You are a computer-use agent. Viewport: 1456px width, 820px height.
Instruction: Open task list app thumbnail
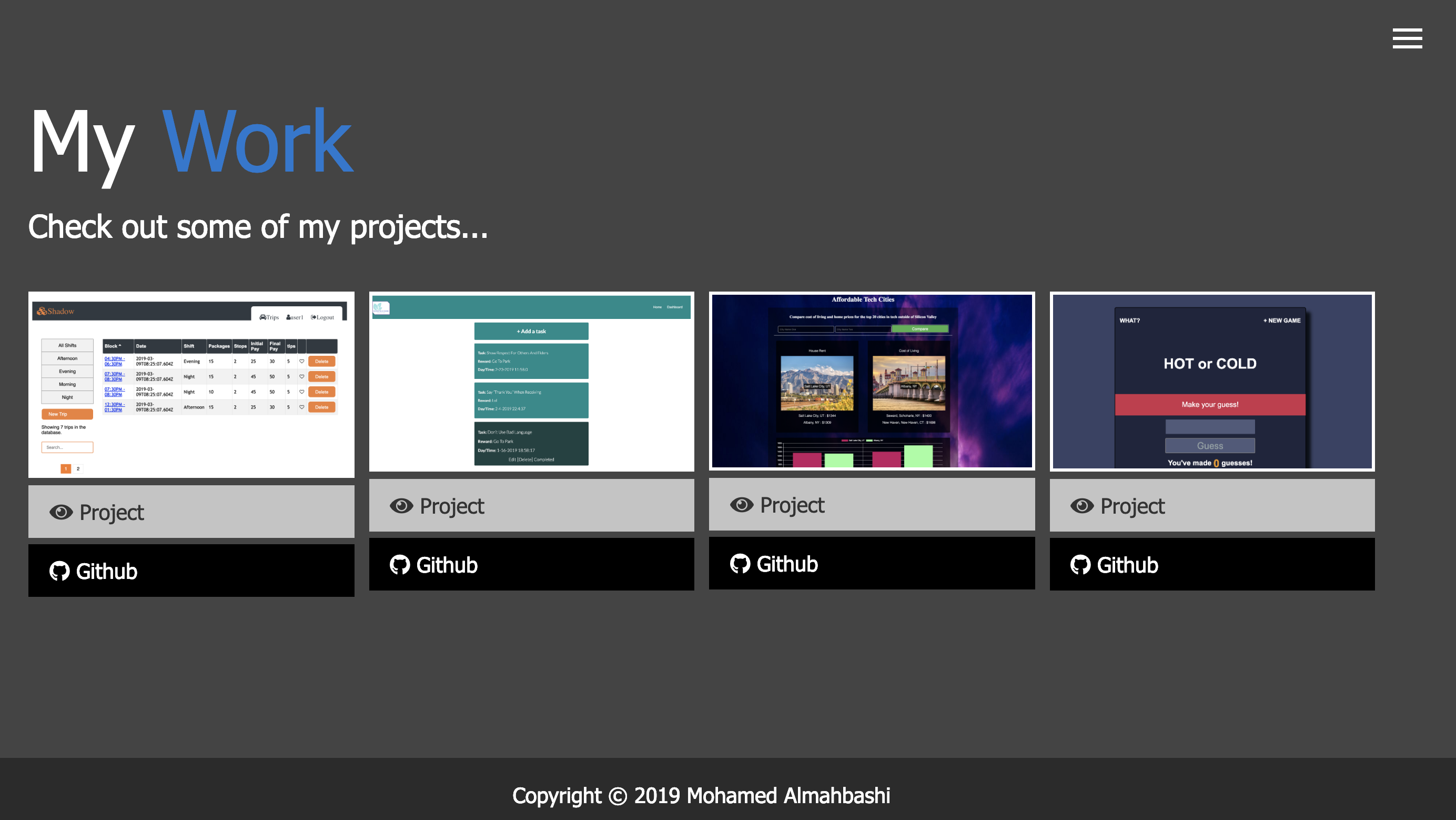click(x=531, y=382)
